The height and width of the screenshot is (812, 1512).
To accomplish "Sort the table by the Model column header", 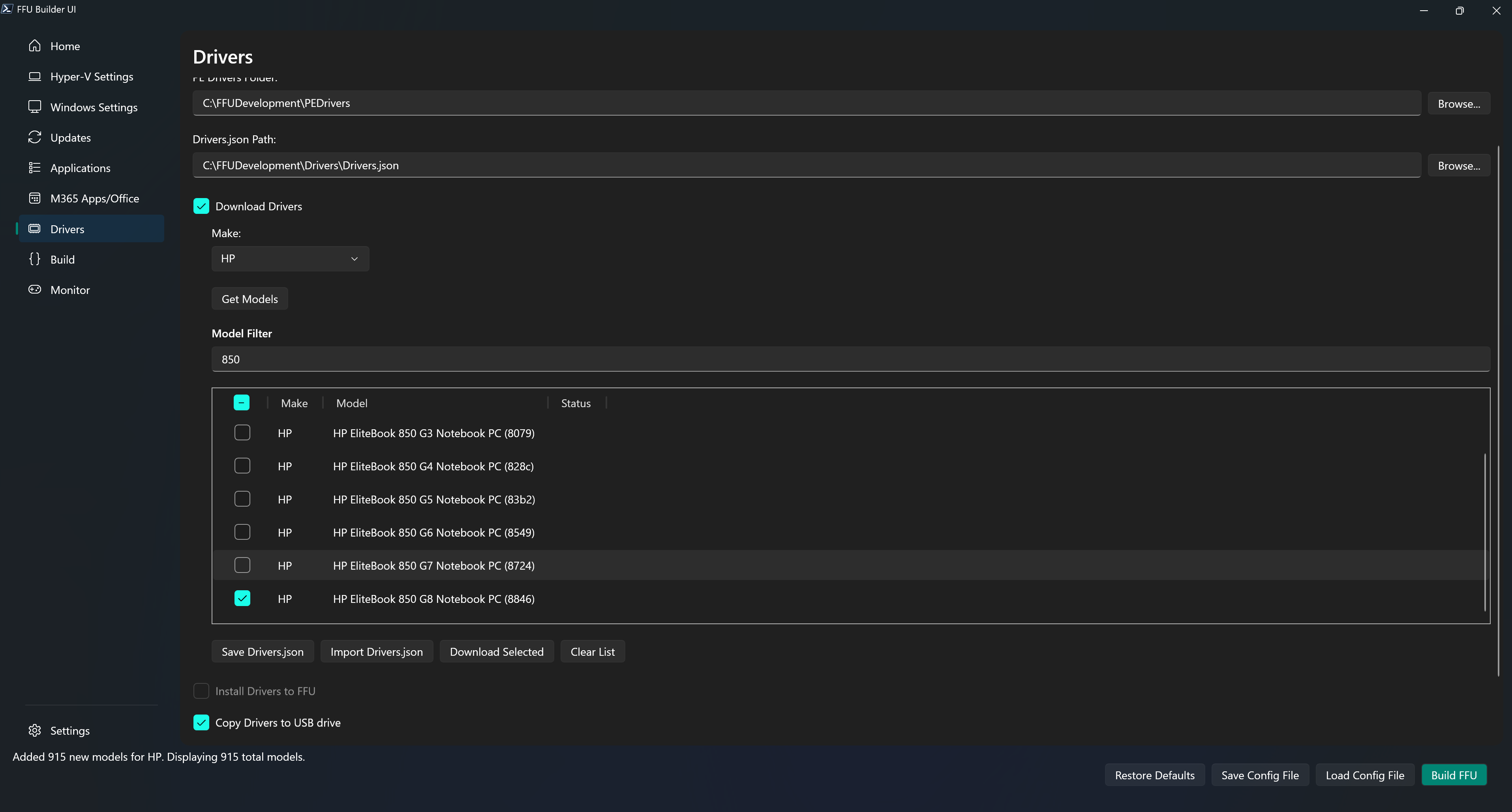I will (x=352, y=403).
